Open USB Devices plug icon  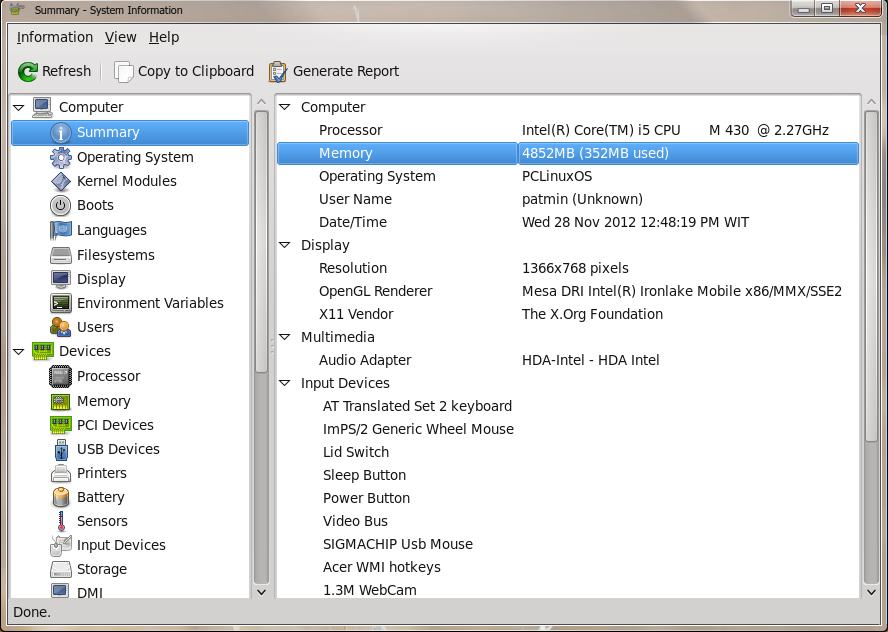pyautogui.click(x=61, y=449)
